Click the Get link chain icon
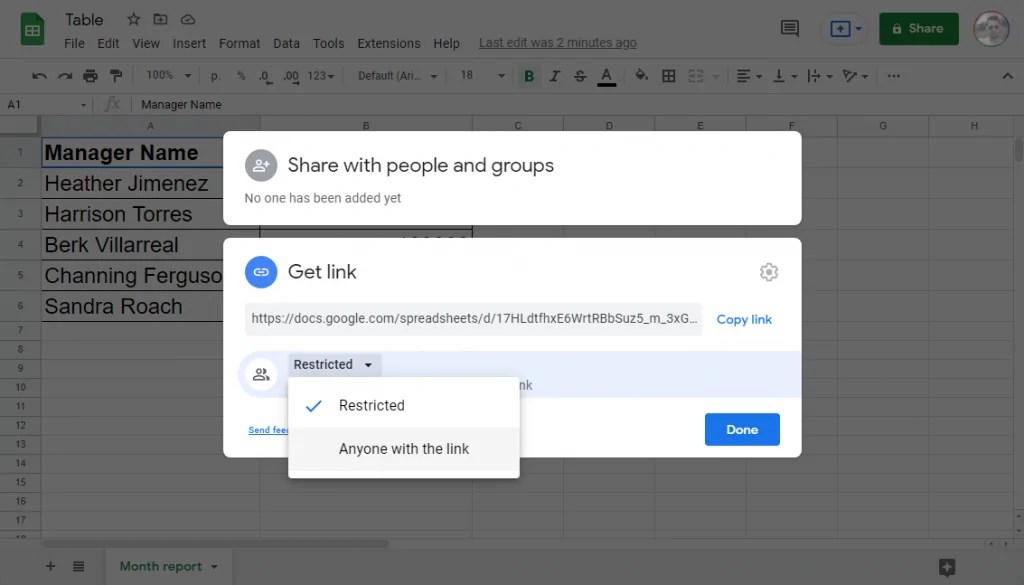Image resolution: width=1024 pixels, height=585 pixels. [x=261, y=271]
